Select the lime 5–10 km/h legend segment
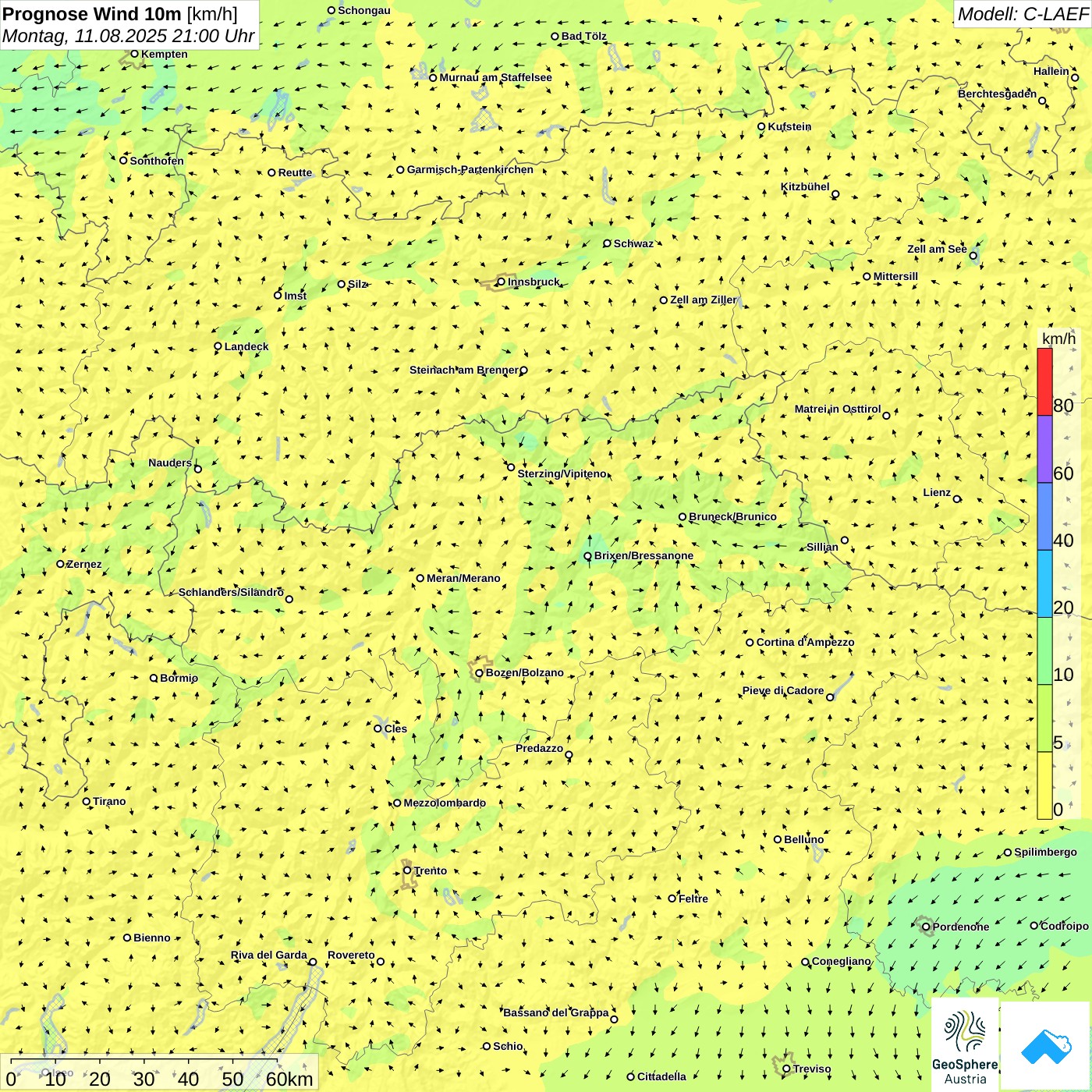 [x=1044, y=718]
